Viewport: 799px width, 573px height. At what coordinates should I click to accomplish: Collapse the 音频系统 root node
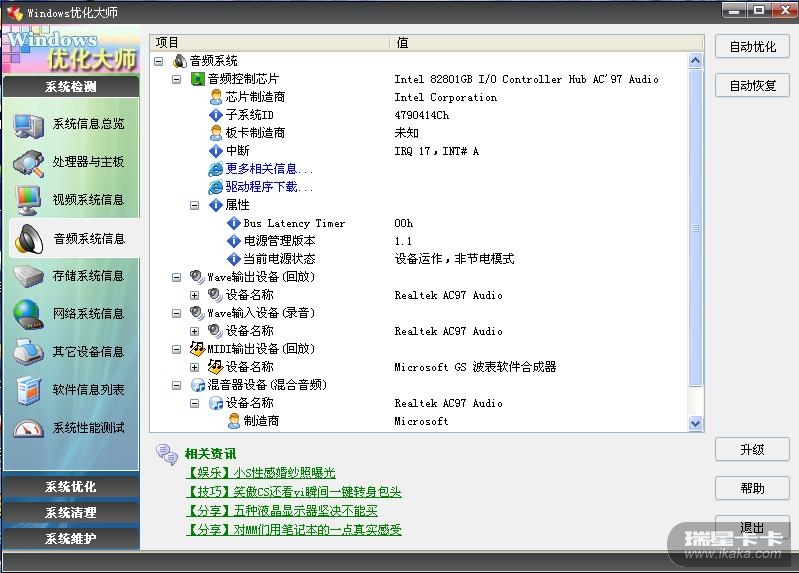159,61
